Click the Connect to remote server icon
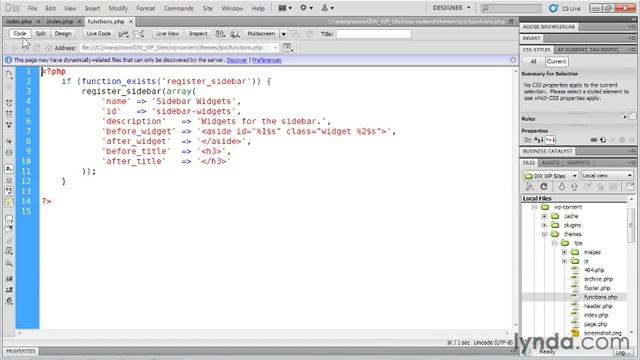Image resolution: width=640 pixels, height=360 pixels. pos(530,187)
